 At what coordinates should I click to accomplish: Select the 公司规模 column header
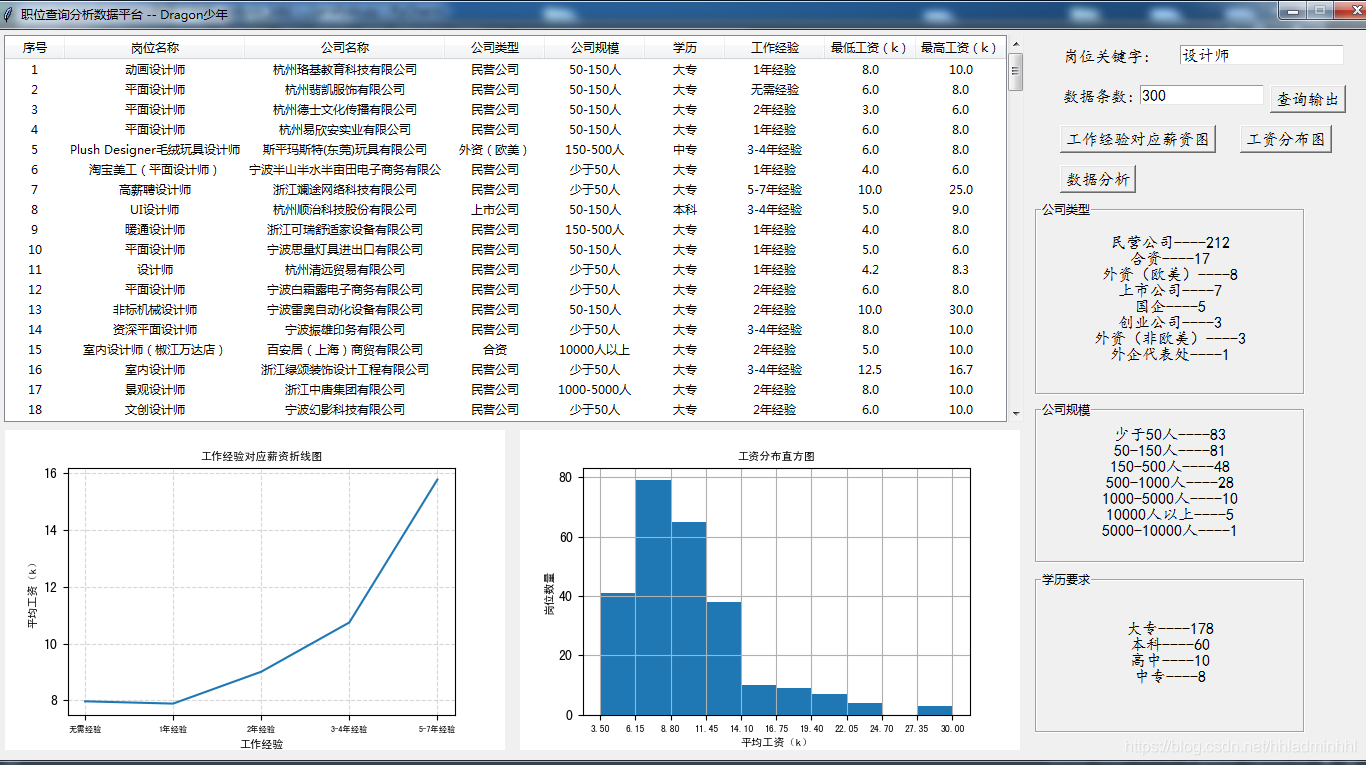point(595,48)
